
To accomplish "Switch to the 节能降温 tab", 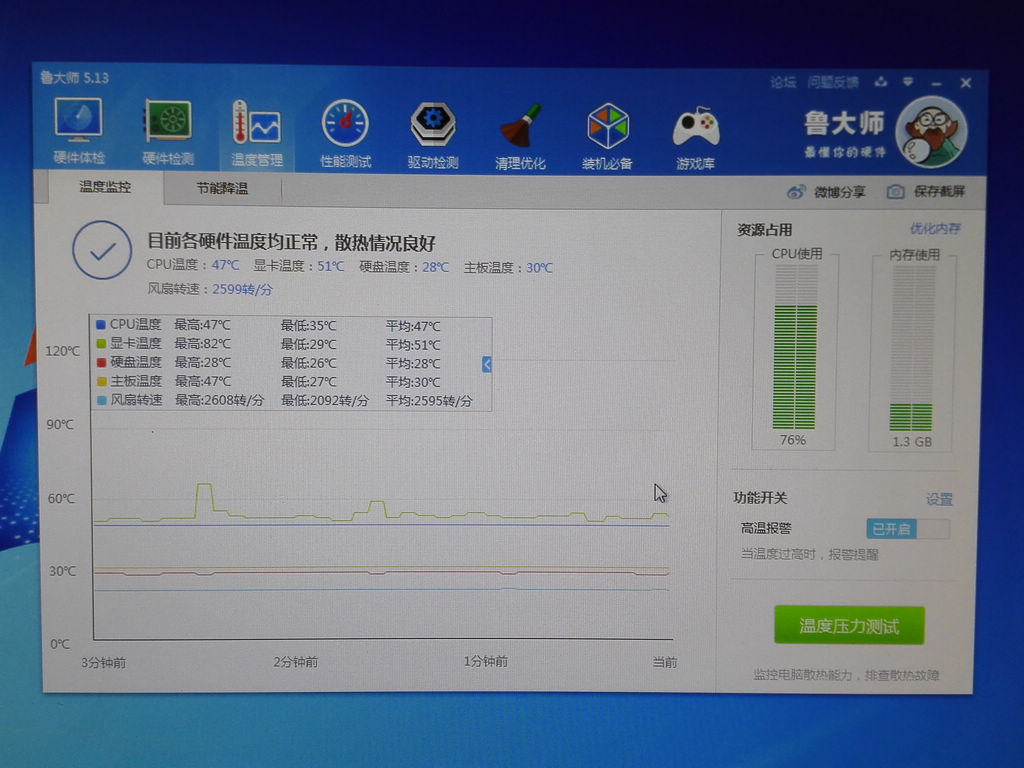I will [x=222, y=188].
